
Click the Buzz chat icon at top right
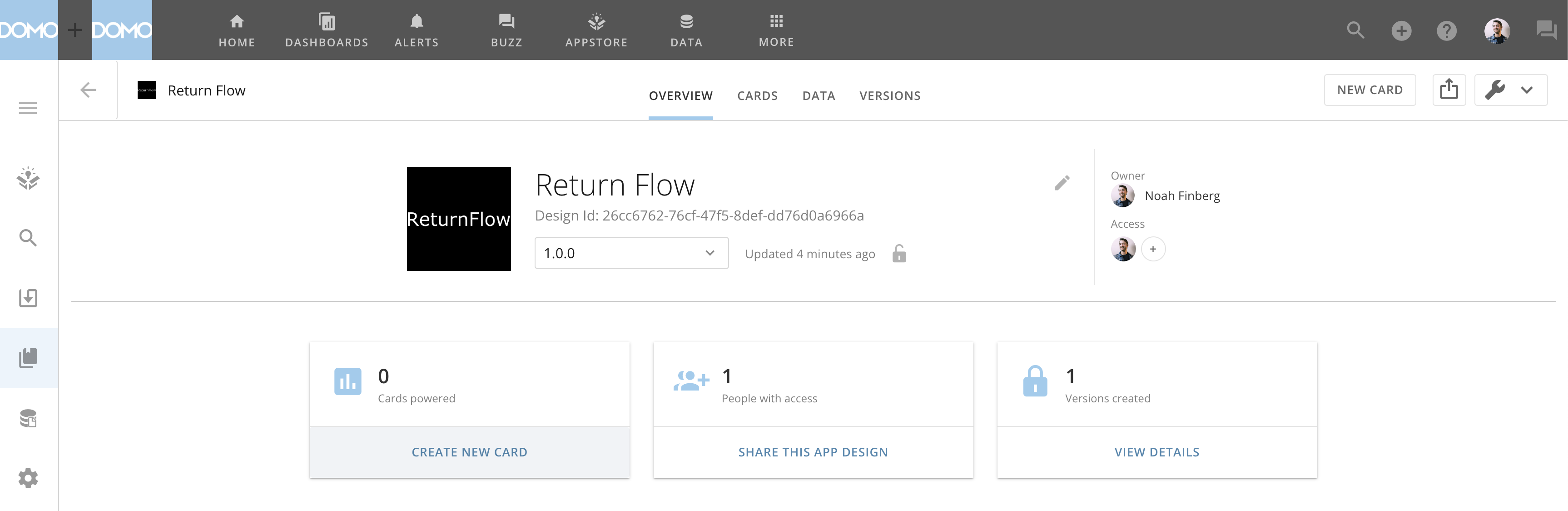pos(1545,30)
